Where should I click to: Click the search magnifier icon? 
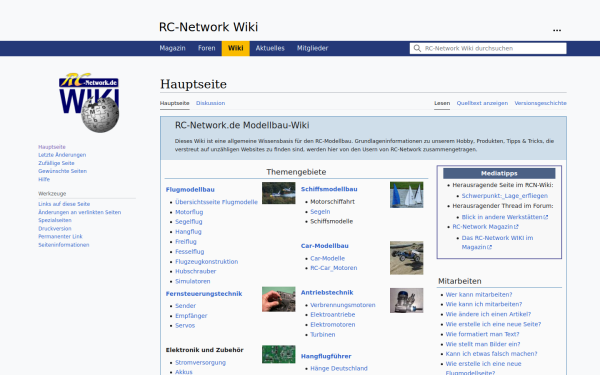[417, 48]
